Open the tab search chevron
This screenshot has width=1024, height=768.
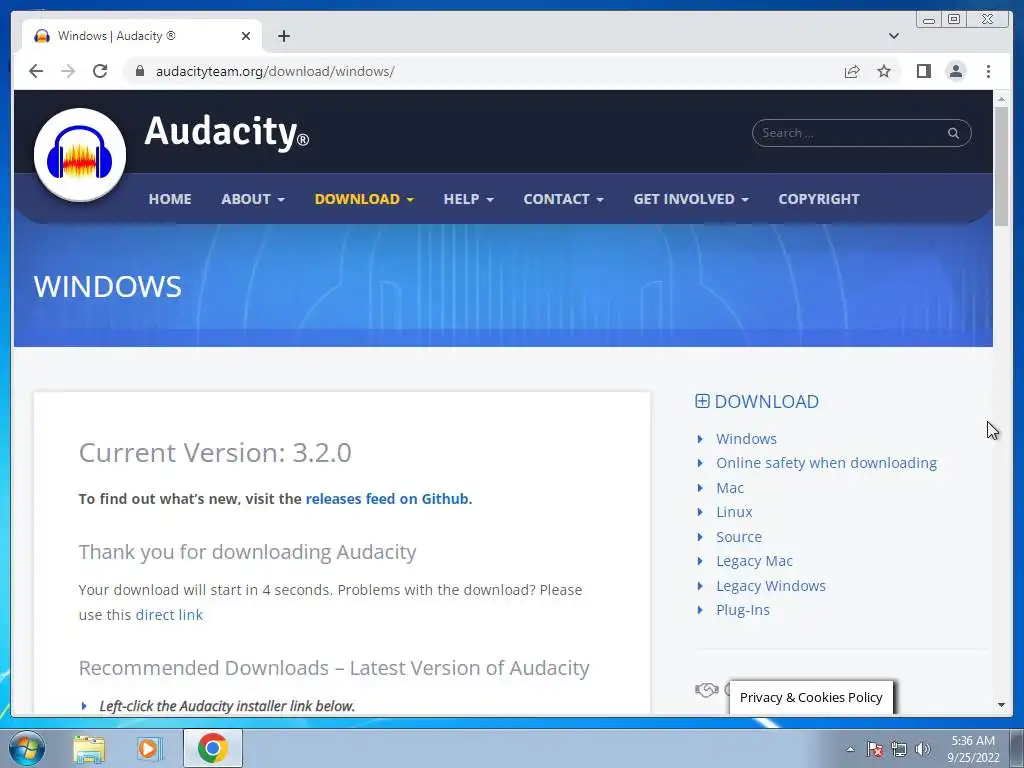click(x=893, y=36)
